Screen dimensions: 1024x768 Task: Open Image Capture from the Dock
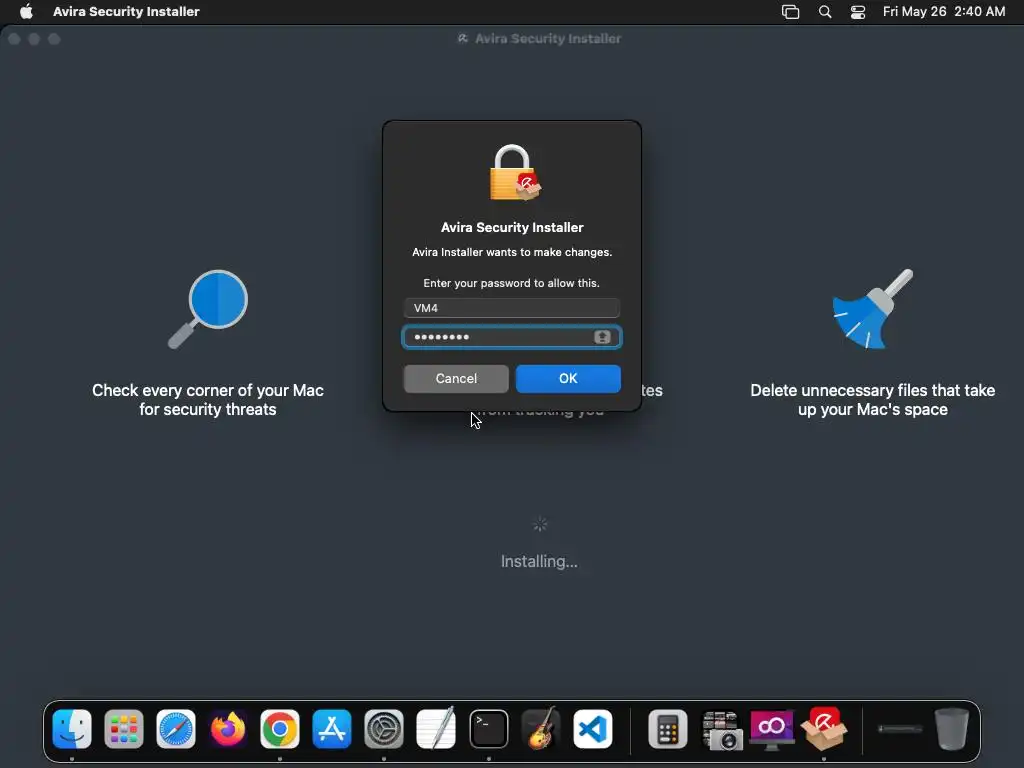722,730
